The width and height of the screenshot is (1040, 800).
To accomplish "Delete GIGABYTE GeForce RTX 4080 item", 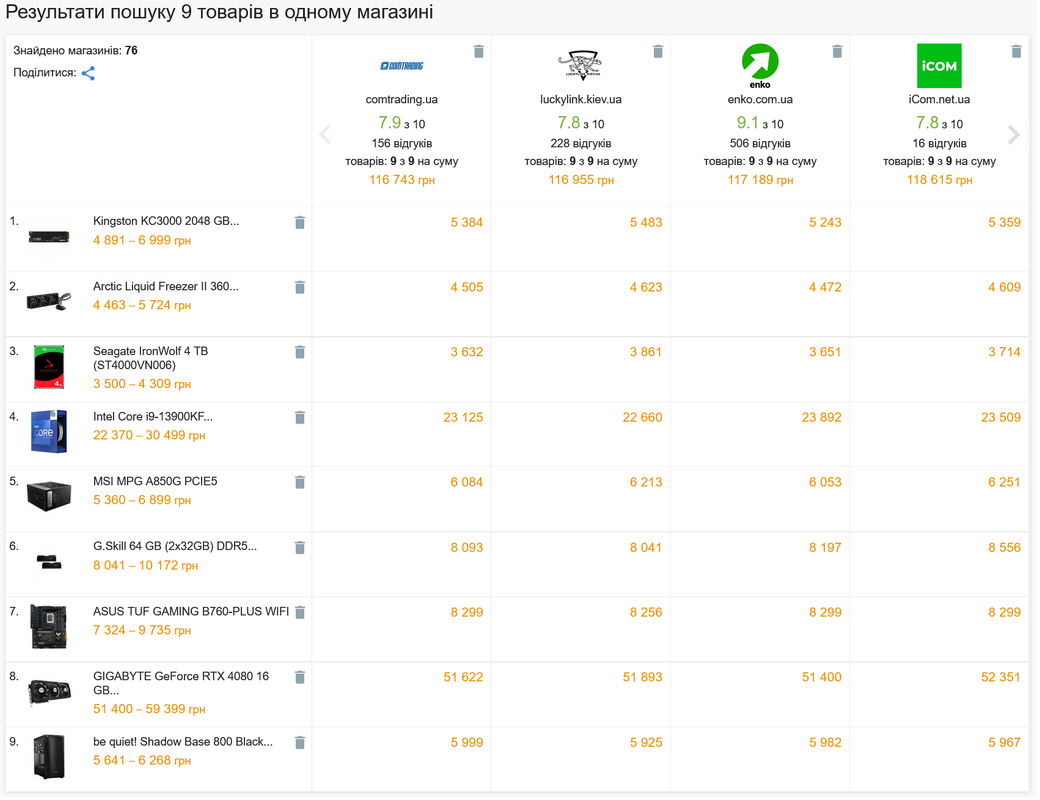I will (x=300, y=677).
